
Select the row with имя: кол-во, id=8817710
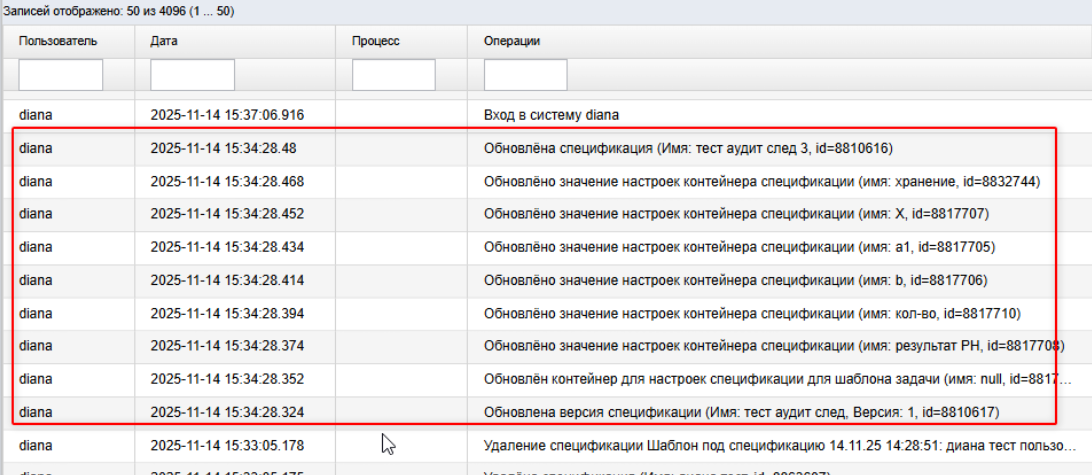coord(546,314)
